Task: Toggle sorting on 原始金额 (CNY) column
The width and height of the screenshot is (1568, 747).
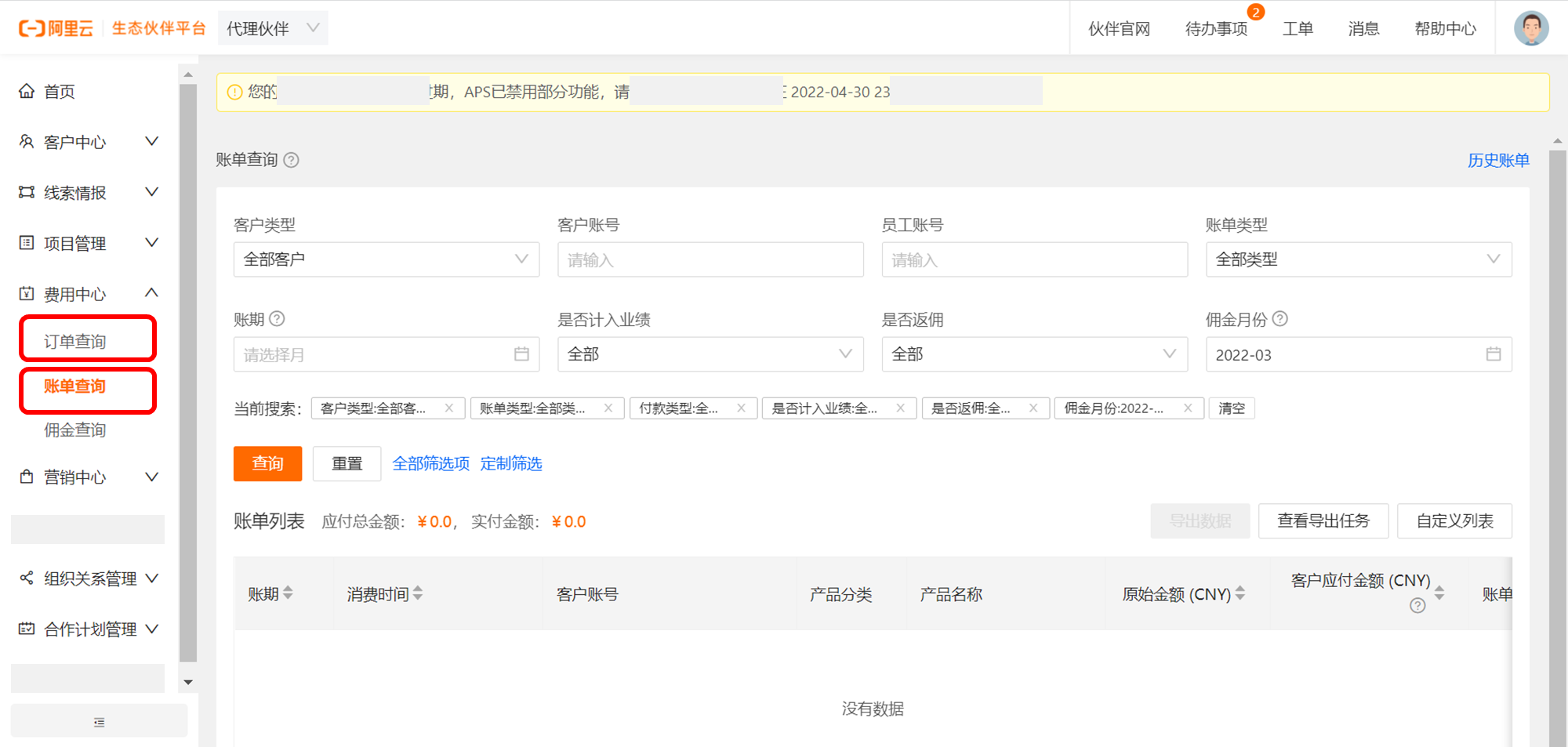Action: (1239, 593)
